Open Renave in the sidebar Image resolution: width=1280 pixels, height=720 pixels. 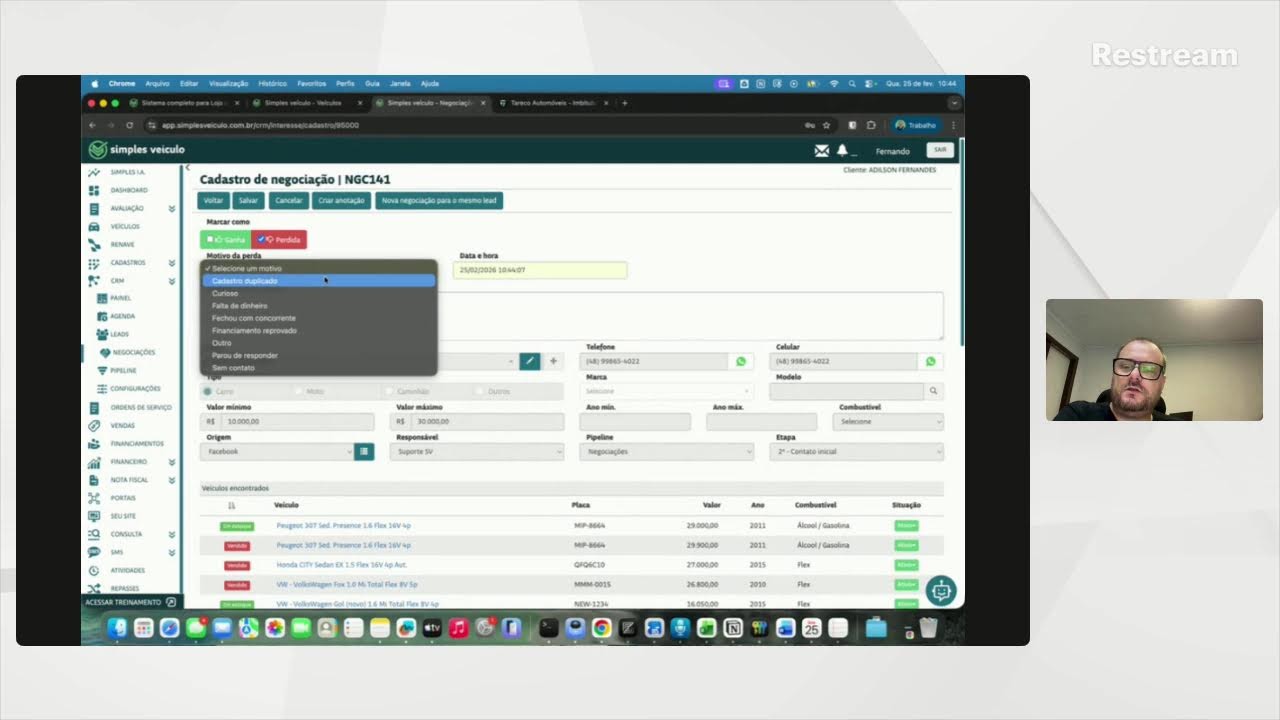(x=122, y=245)
